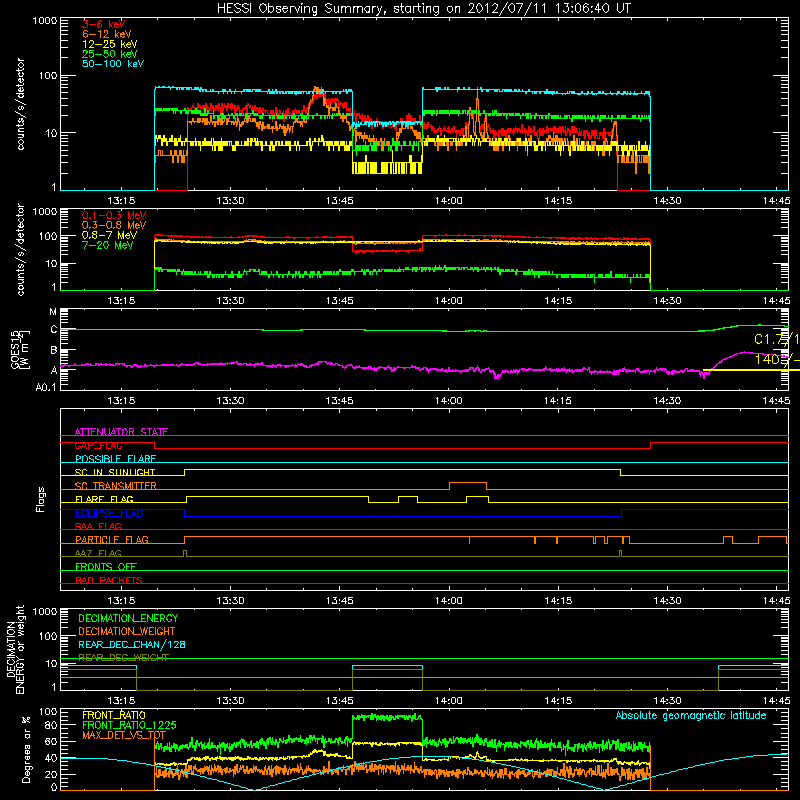Click the DECIMATION_WEIGHT legend entry
The height and width of the screenshot is (800, 800).
point(127,632)
